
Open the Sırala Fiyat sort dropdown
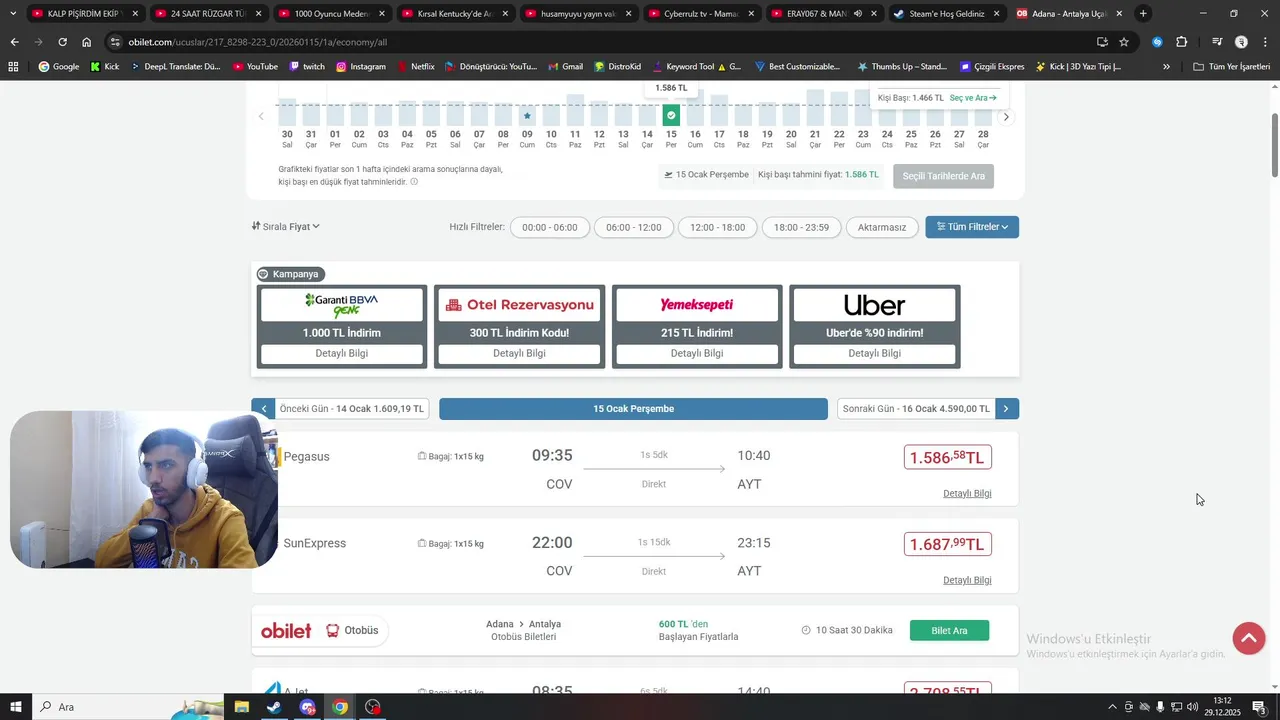click(x=286, y=227)
